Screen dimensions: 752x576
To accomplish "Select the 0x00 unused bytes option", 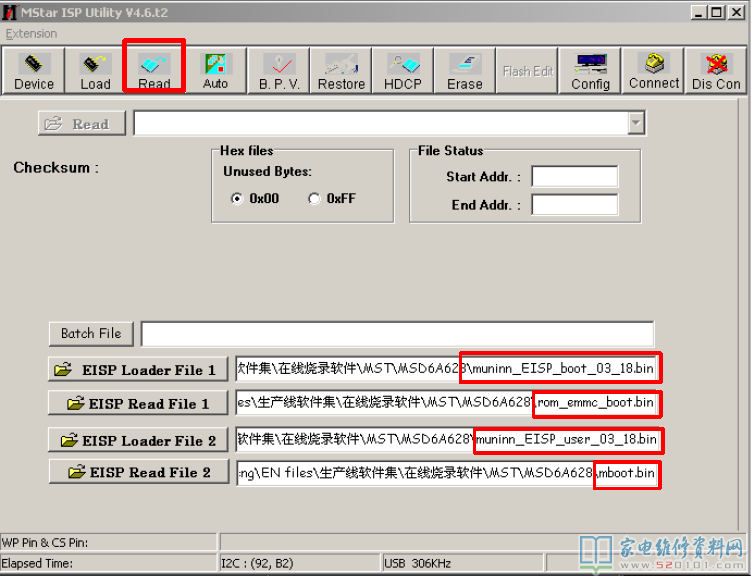I will [238, 199].
